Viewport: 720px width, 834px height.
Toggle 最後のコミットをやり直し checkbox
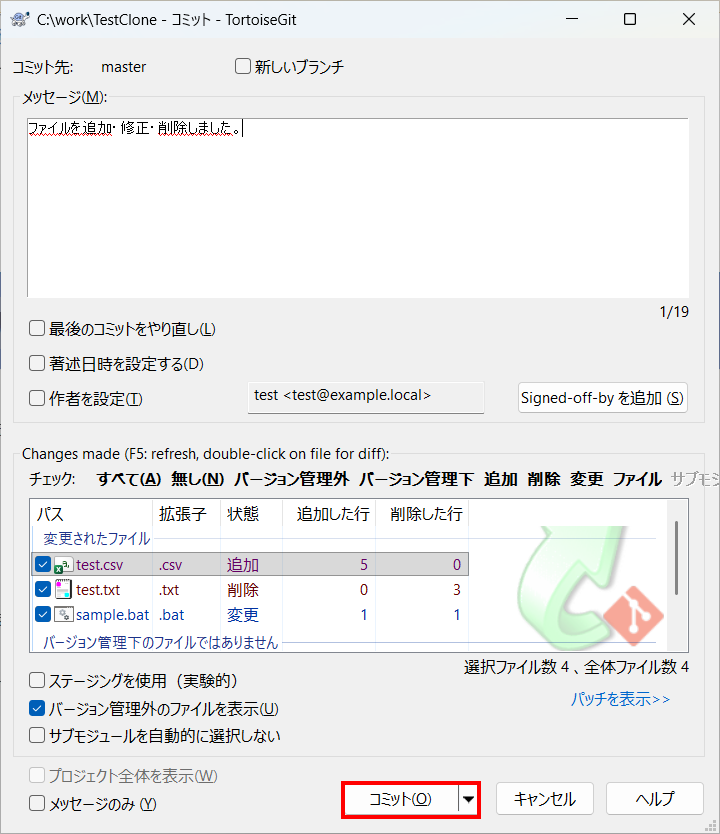(x=37, y=328)
